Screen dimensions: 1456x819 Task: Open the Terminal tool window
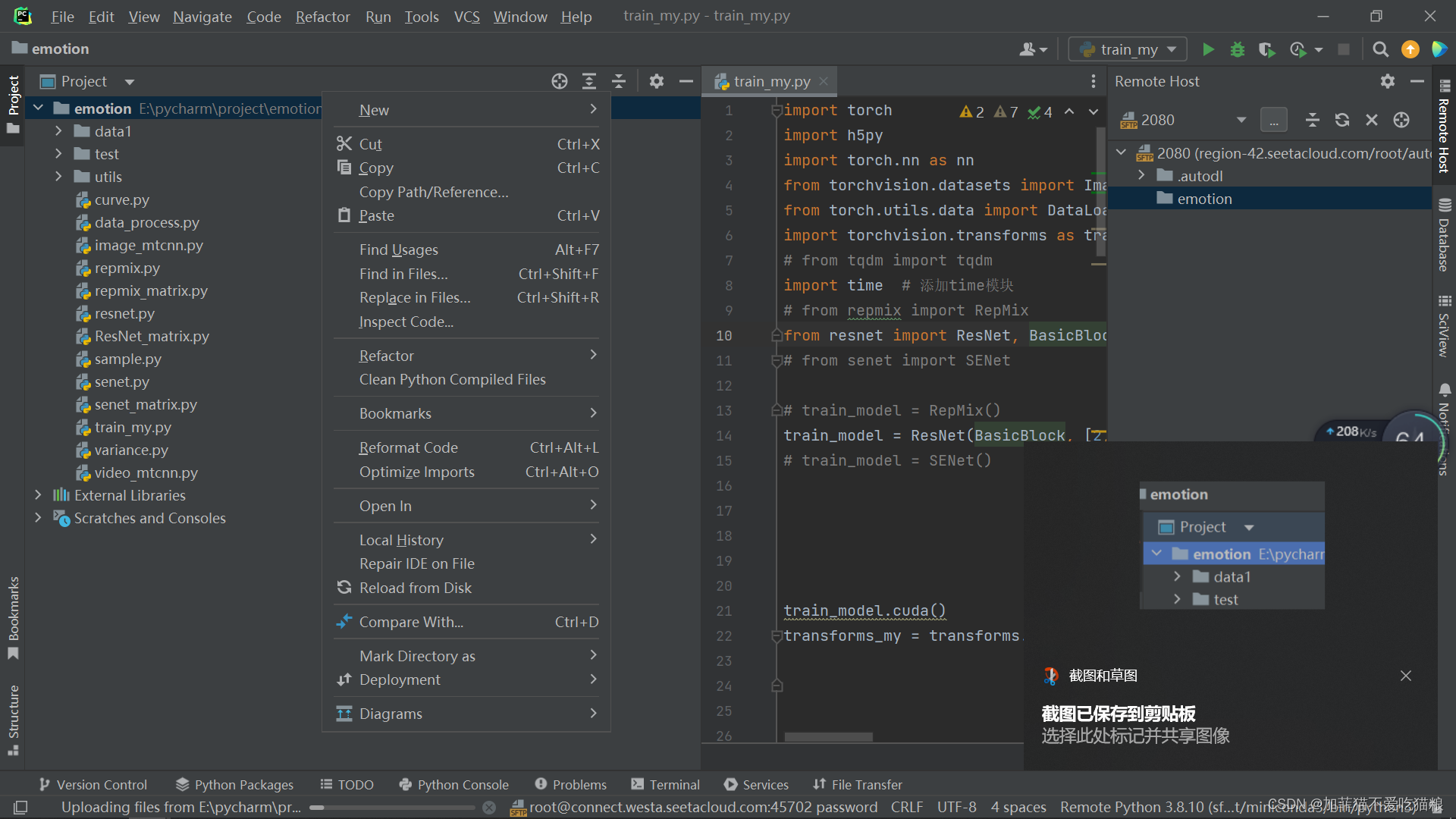[665, 785]
